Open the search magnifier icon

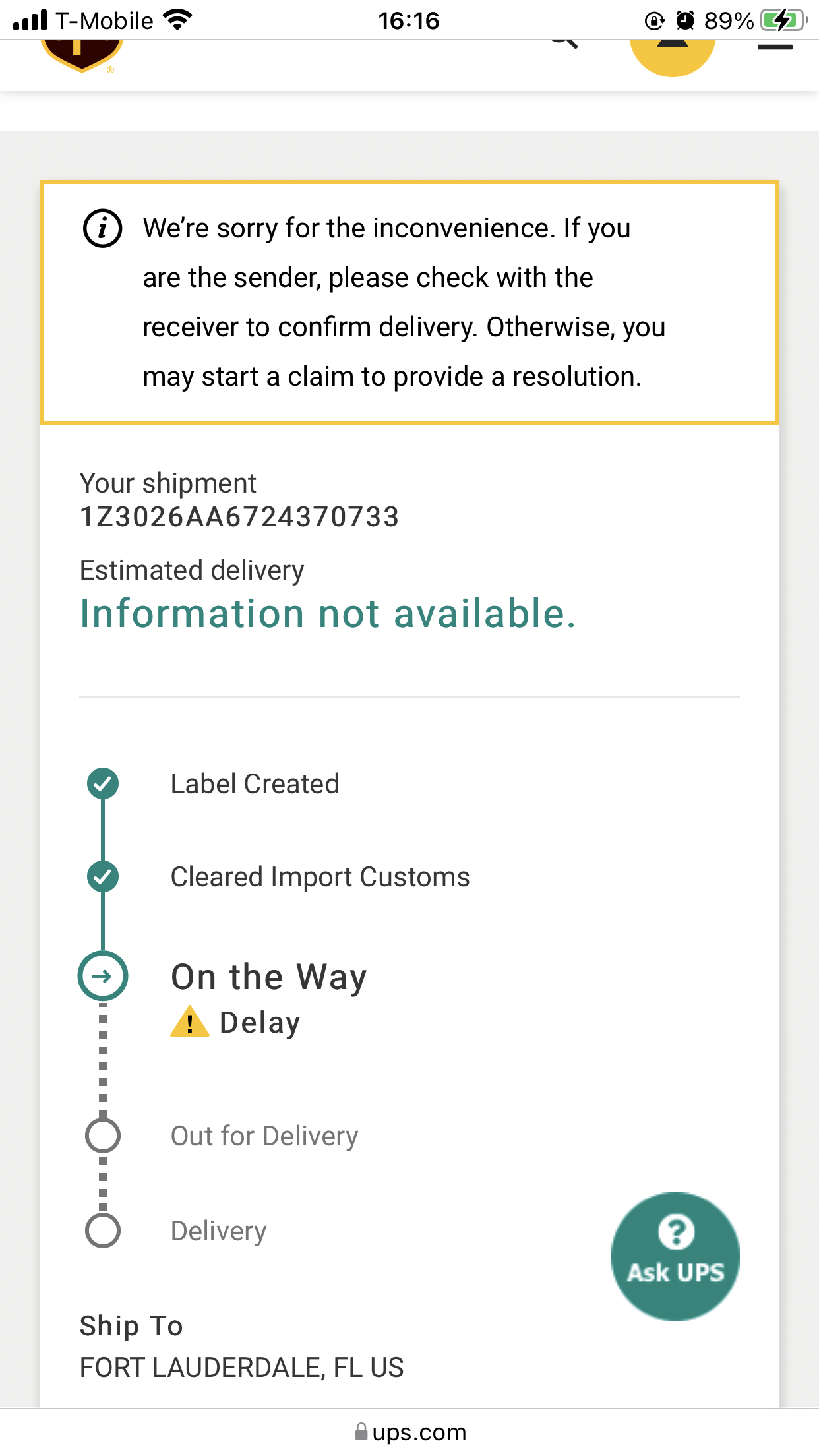click(x=564, y=44)
